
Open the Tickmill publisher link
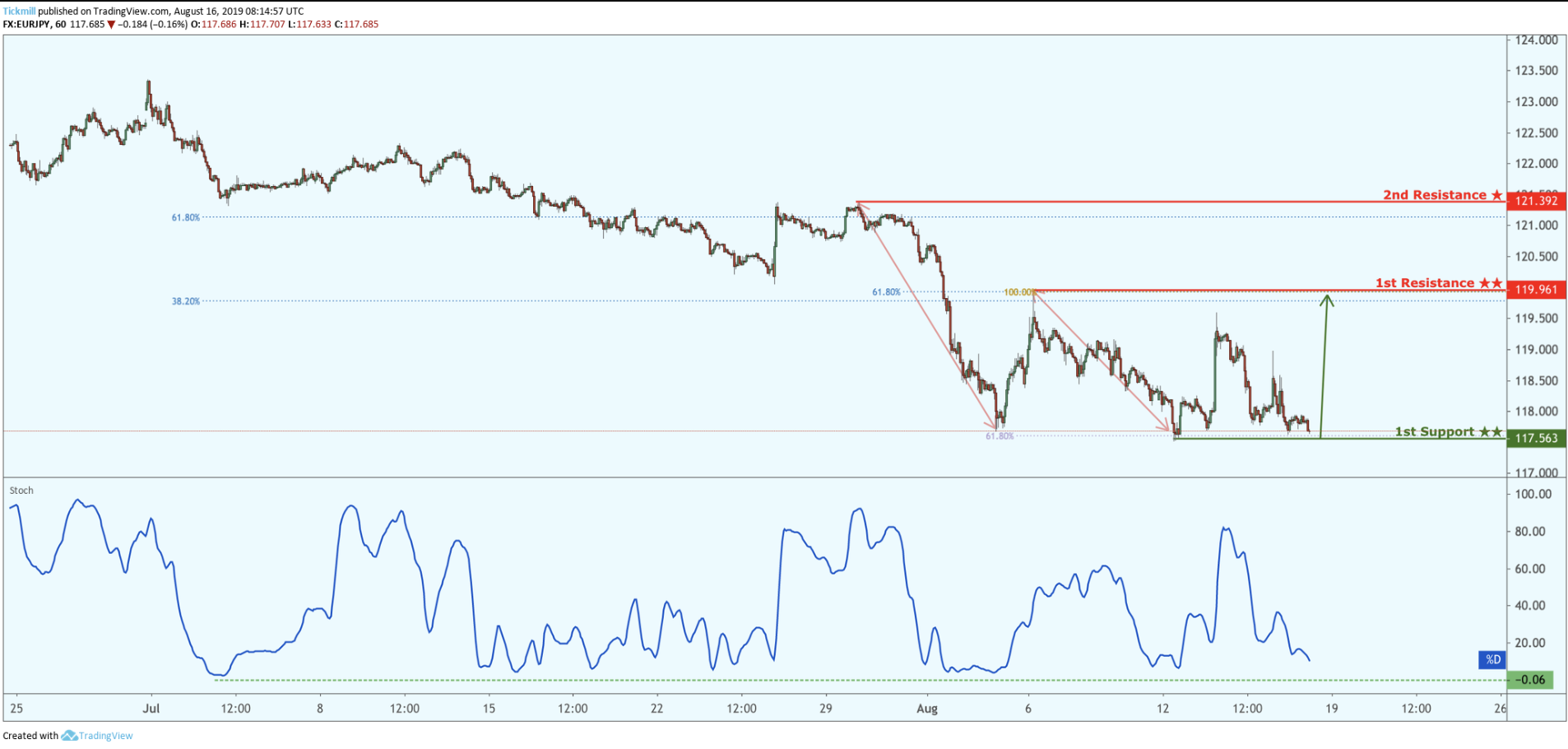19,12
